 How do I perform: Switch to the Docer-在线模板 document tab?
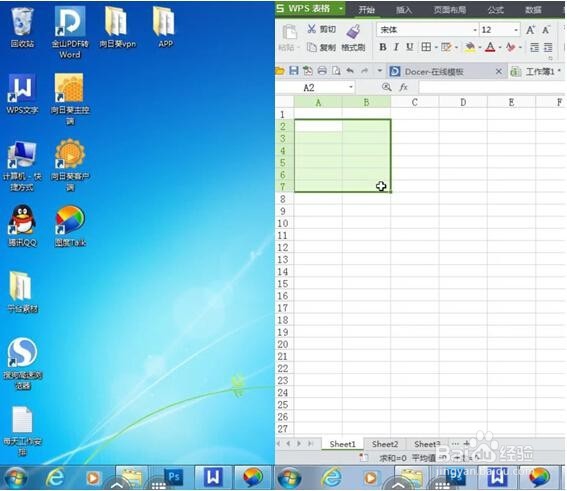[x=433, y=72]
